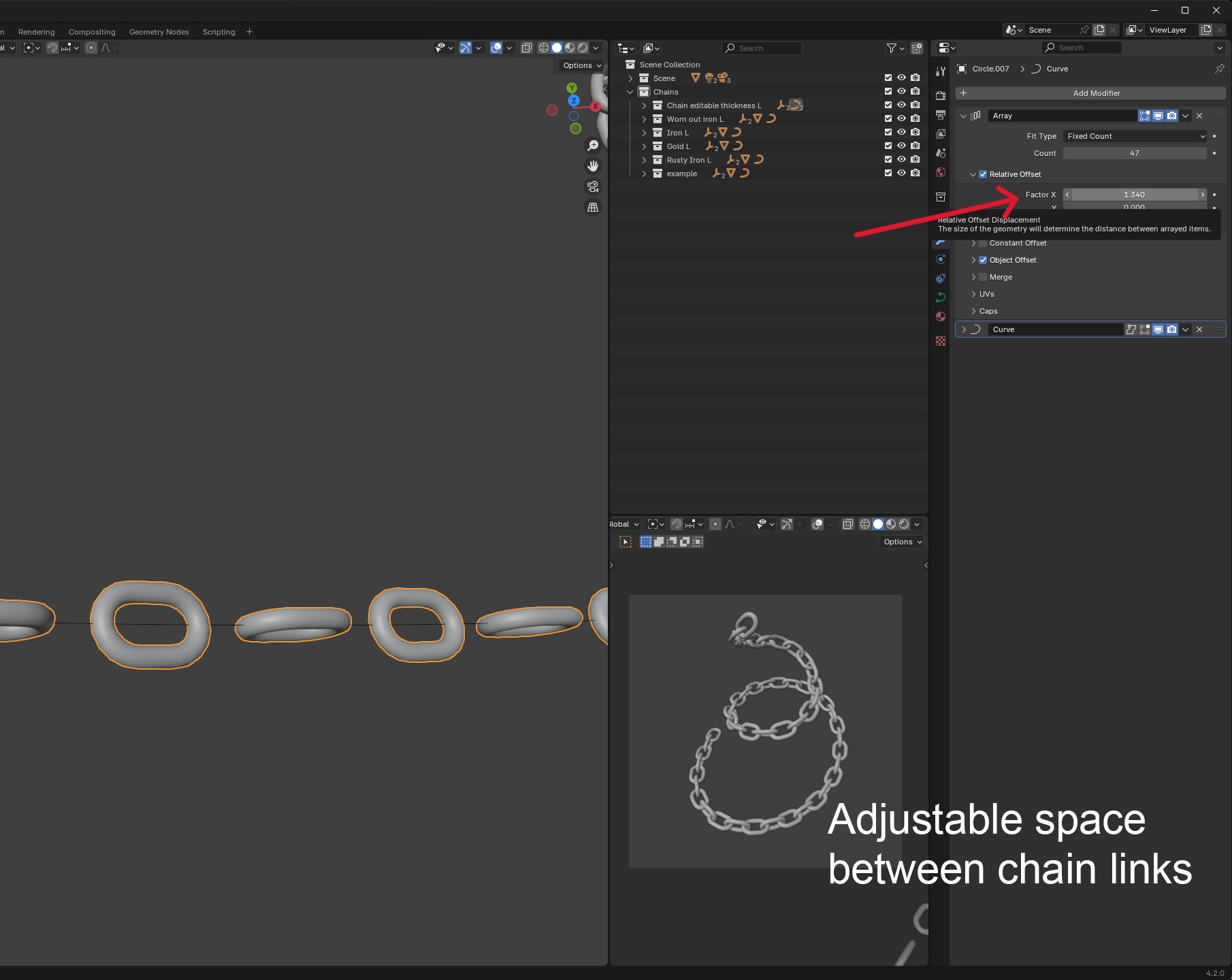Choose Subtract selection mode in lower viewport
Image resolution: width=1232 pixels, height=980 pixels.
672,542
